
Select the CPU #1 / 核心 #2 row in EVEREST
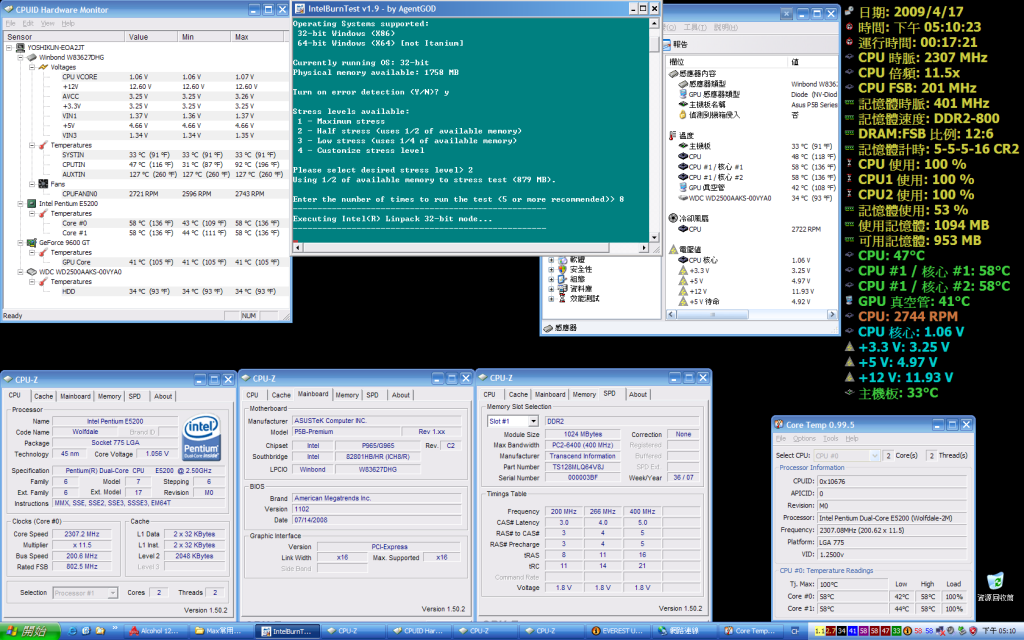tap(752, 177)
